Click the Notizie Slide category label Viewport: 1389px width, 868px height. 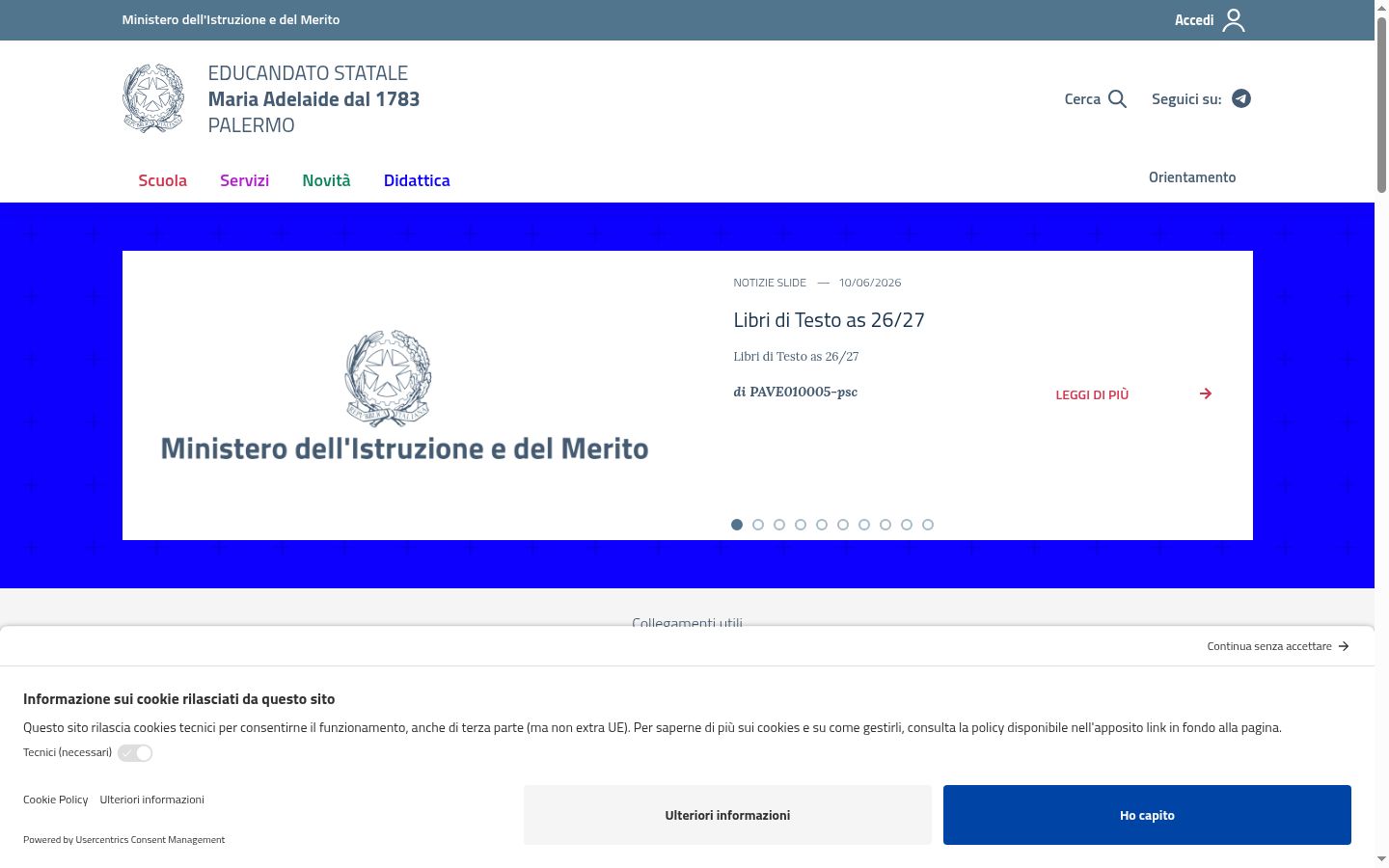[x=770, y=283]
